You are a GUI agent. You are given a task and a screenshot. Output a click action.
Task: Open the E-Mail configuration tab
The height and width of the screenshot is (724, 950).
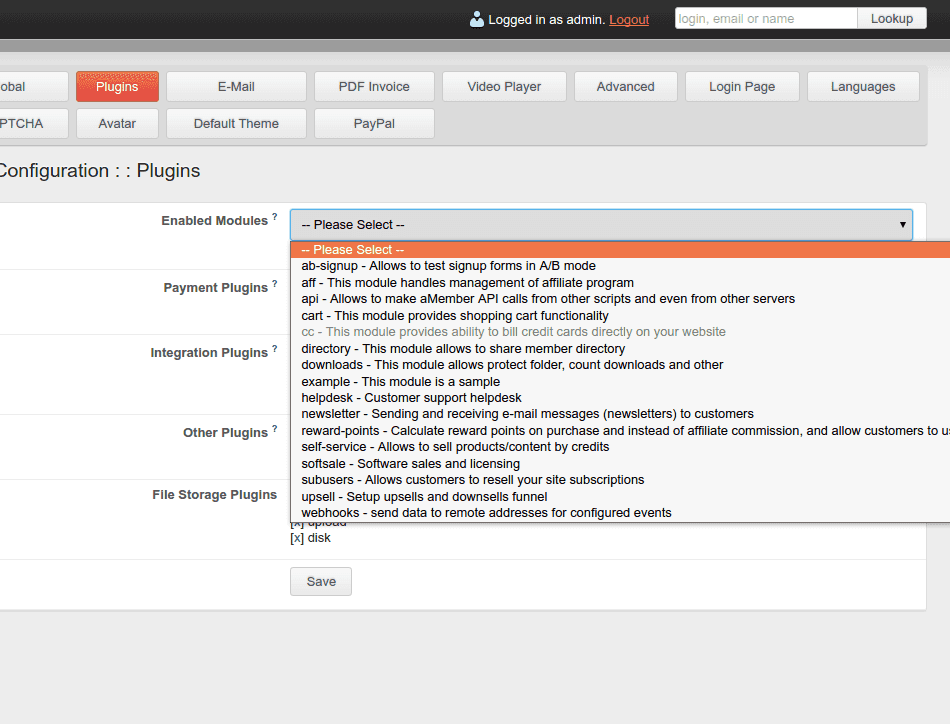tap(236, 87)
